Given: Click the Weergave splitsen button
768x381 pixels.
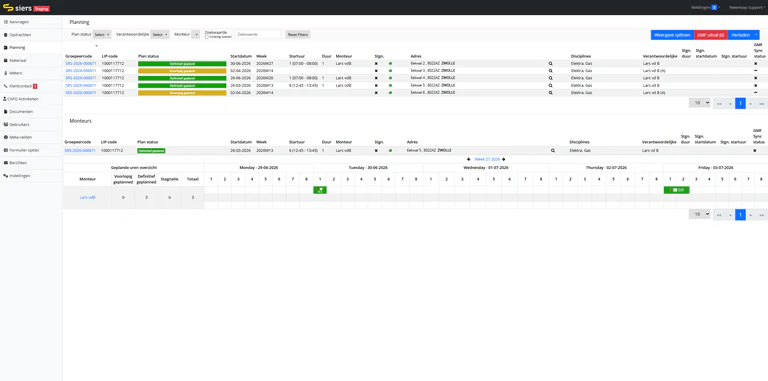Looking at the screenshot, I should (x=672, y=35).
